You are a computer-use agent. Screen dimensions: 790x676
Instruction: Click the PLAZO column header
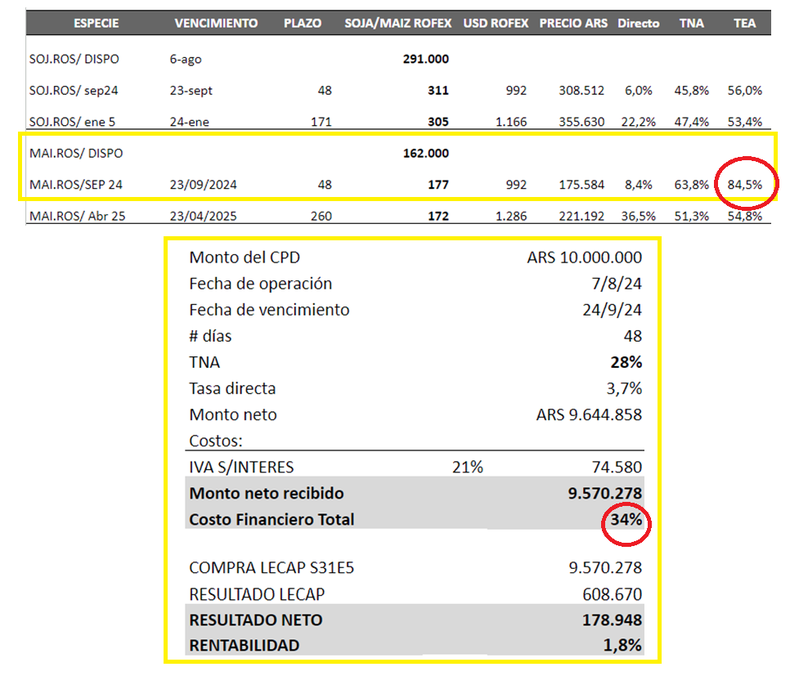click(302, 23)
